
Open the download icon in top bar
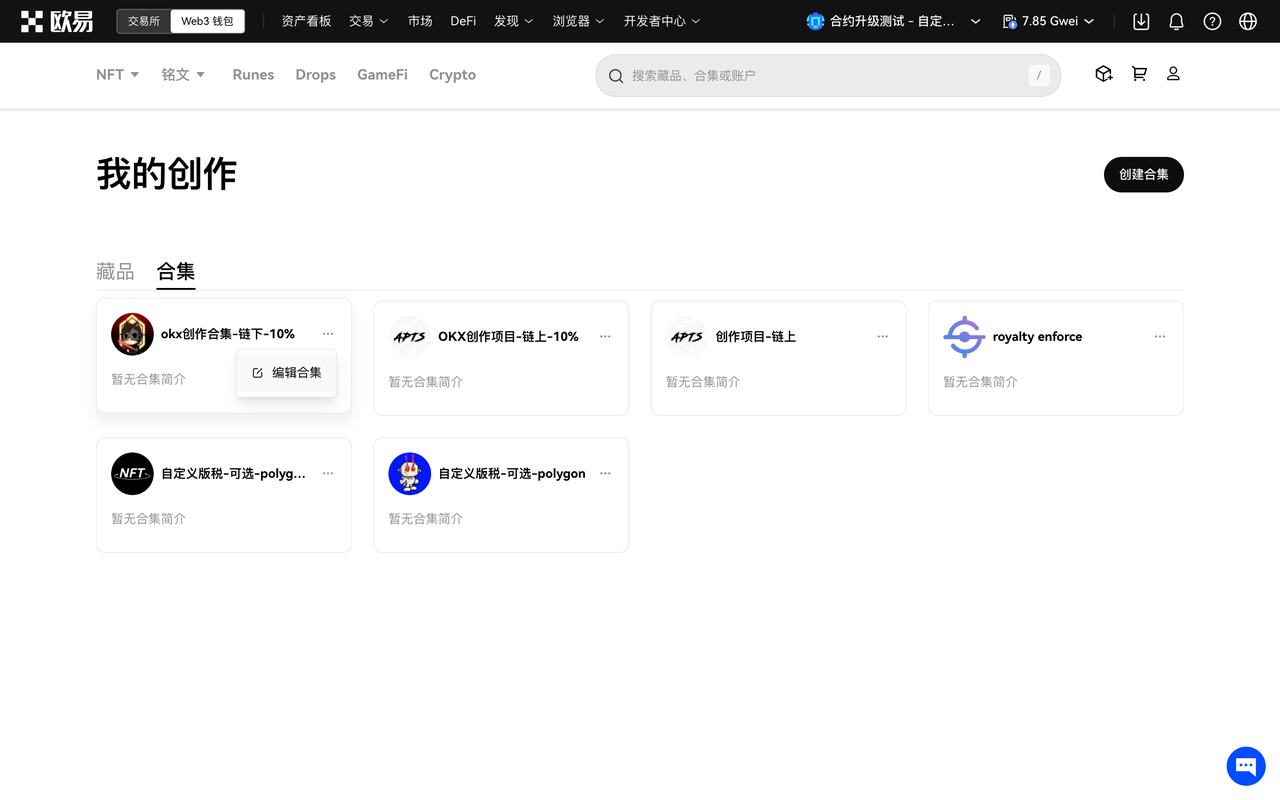[x=1141, y=21]
